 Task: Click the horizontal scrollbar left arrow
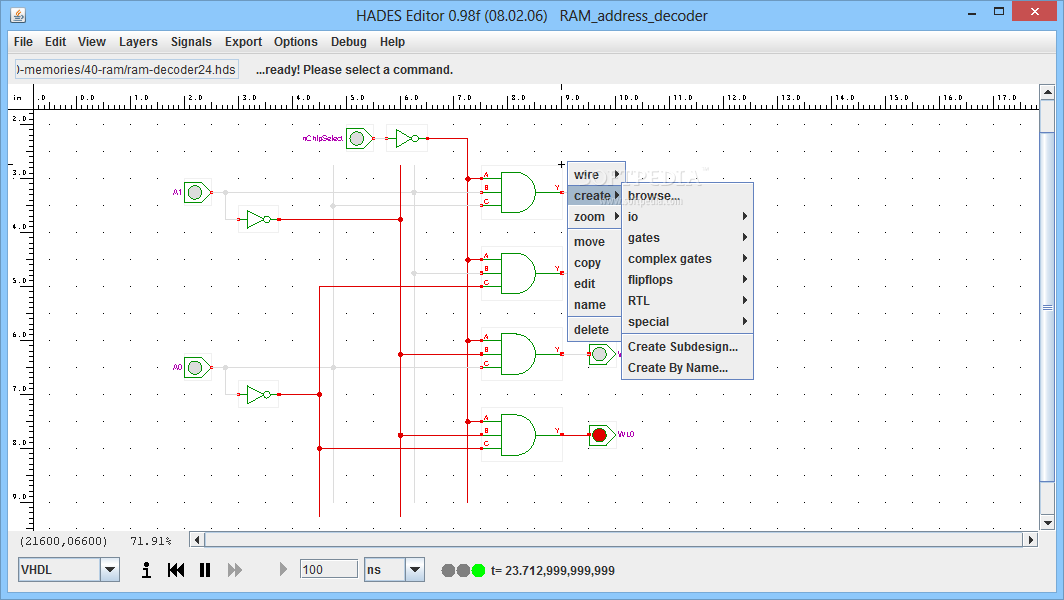pyautogui.click(x=197, y=540)
